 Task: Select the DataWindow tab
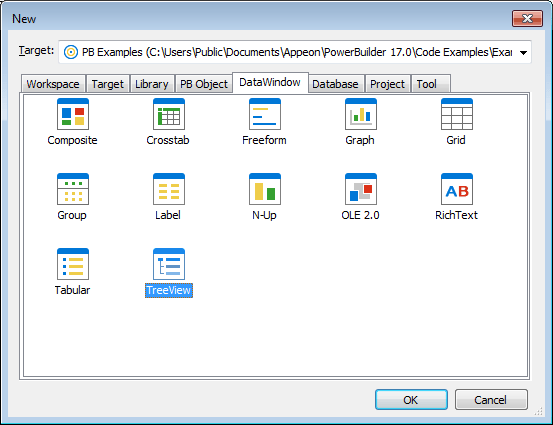(x=270, y=83)
